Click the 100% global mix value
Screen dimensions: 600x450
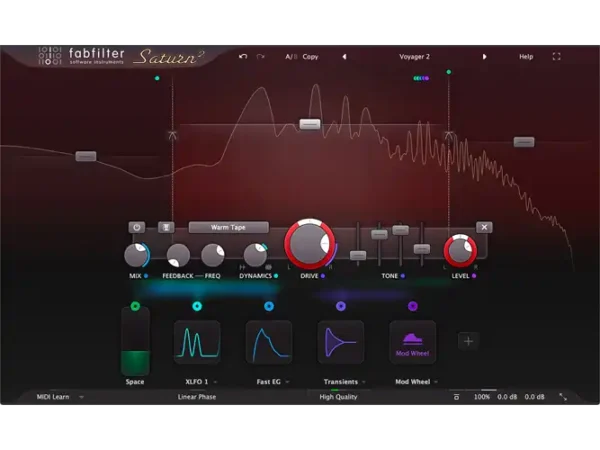click(x=482, y=397)
